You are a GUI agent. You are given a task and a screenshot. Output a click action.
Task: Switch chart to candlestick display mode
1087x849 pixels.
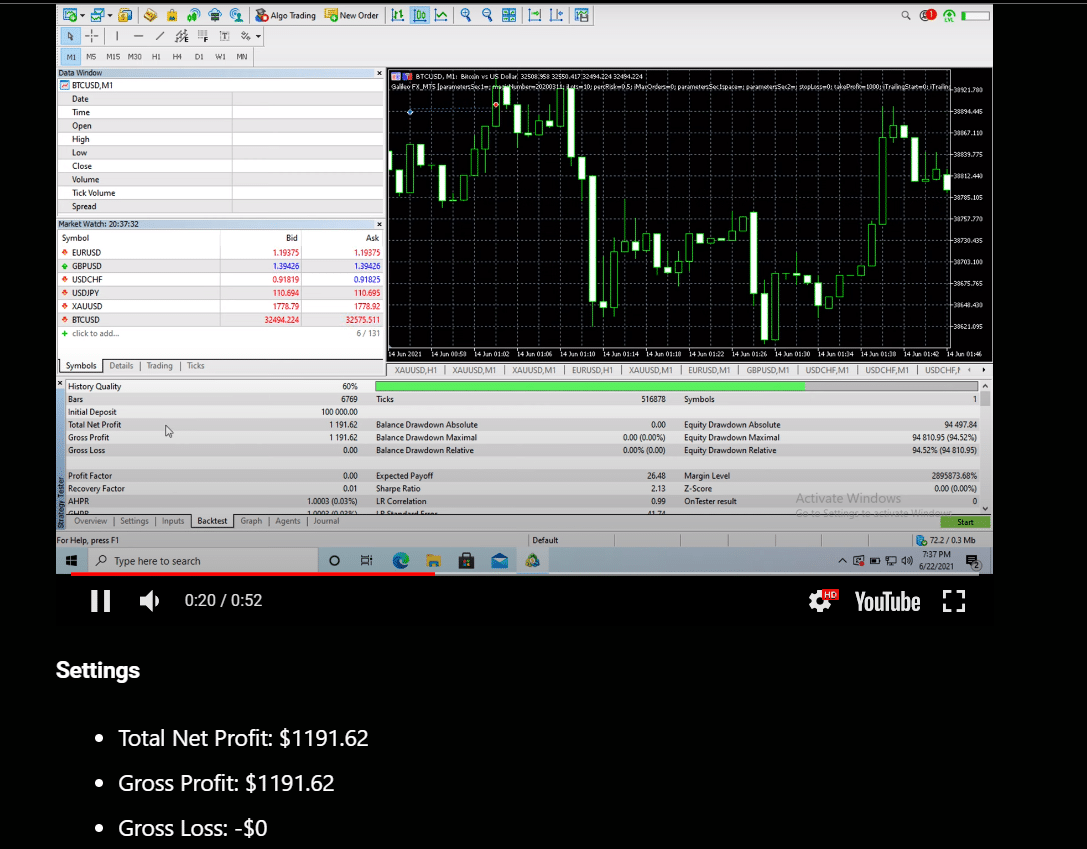pos(420,16)
